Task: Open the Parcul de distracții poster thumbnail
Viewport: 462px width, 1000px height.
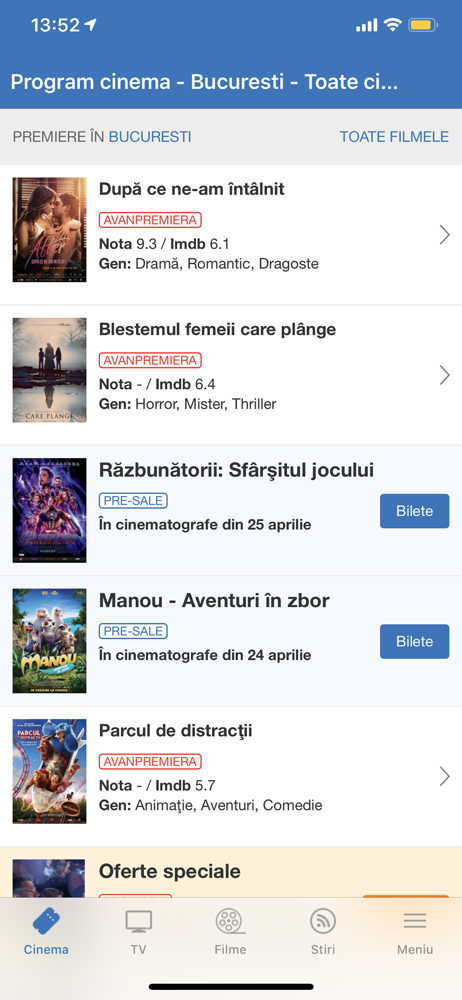Action: click(x=49, y=772)
